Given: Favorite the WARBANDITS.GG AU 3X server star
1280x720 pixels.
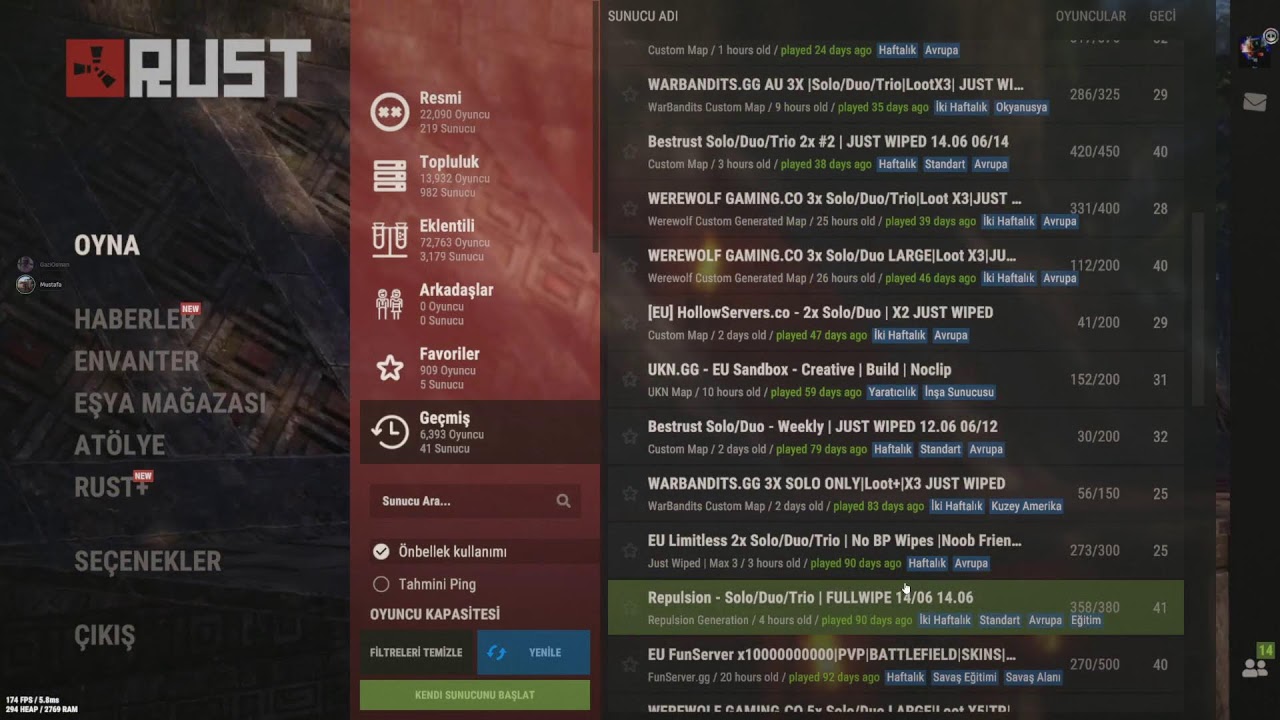Looking at the screenshot, I should tap(630, 95).
